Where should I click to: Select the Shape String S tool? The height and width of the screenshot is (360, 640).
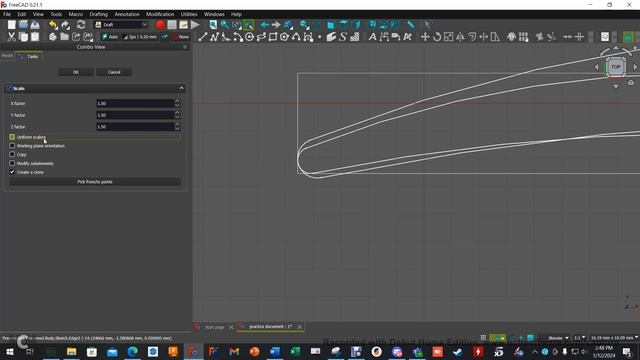click(343, 37)
